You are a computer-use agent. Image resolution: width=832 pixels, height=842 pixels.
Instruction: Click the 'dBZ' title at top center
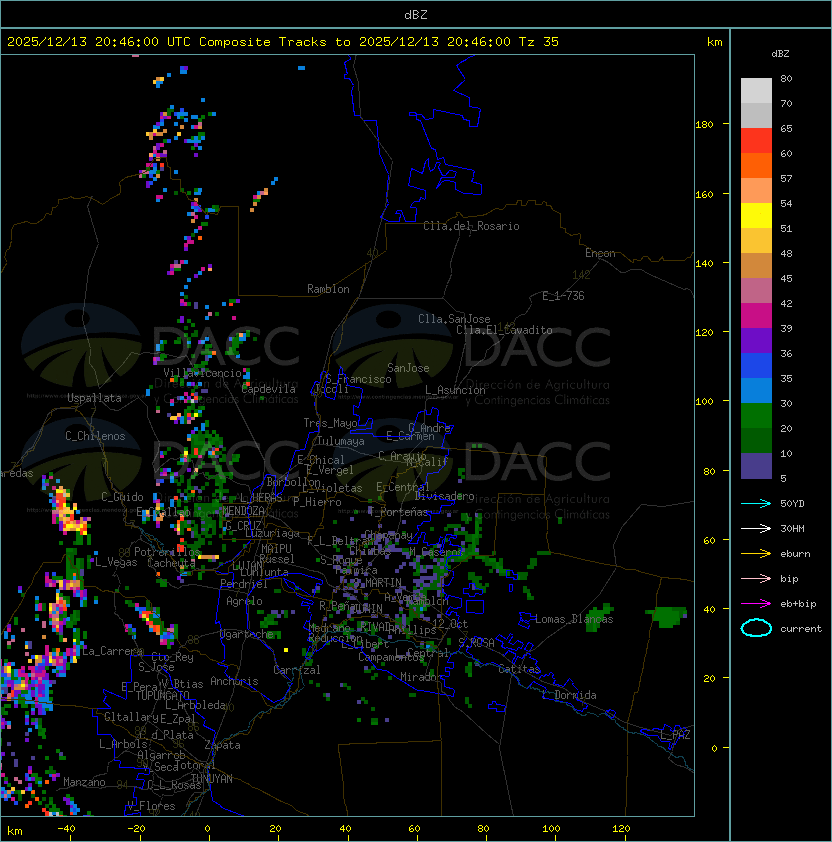[416, 15]
